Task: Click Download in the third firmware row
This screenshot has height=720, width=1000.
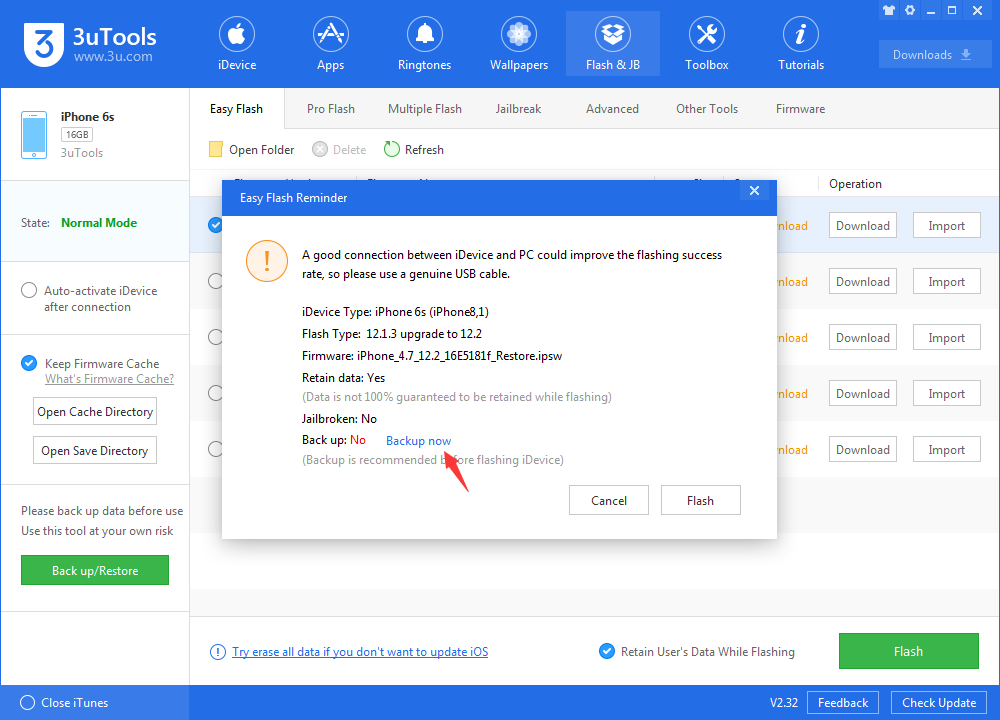Action: pos(863,337)
